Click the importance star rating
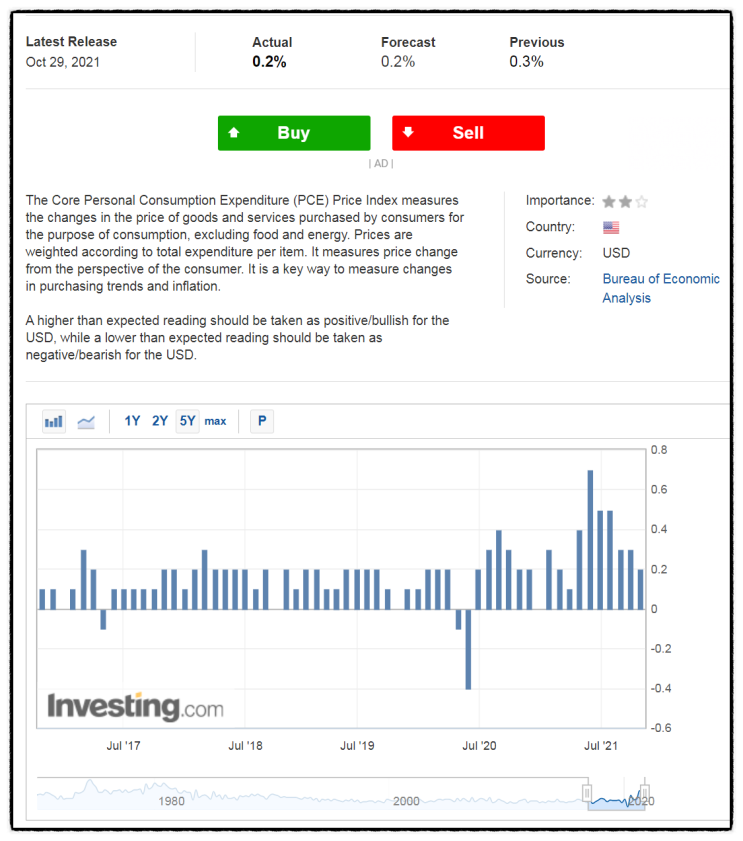The image size is (743, 841). tap(625, 201)
